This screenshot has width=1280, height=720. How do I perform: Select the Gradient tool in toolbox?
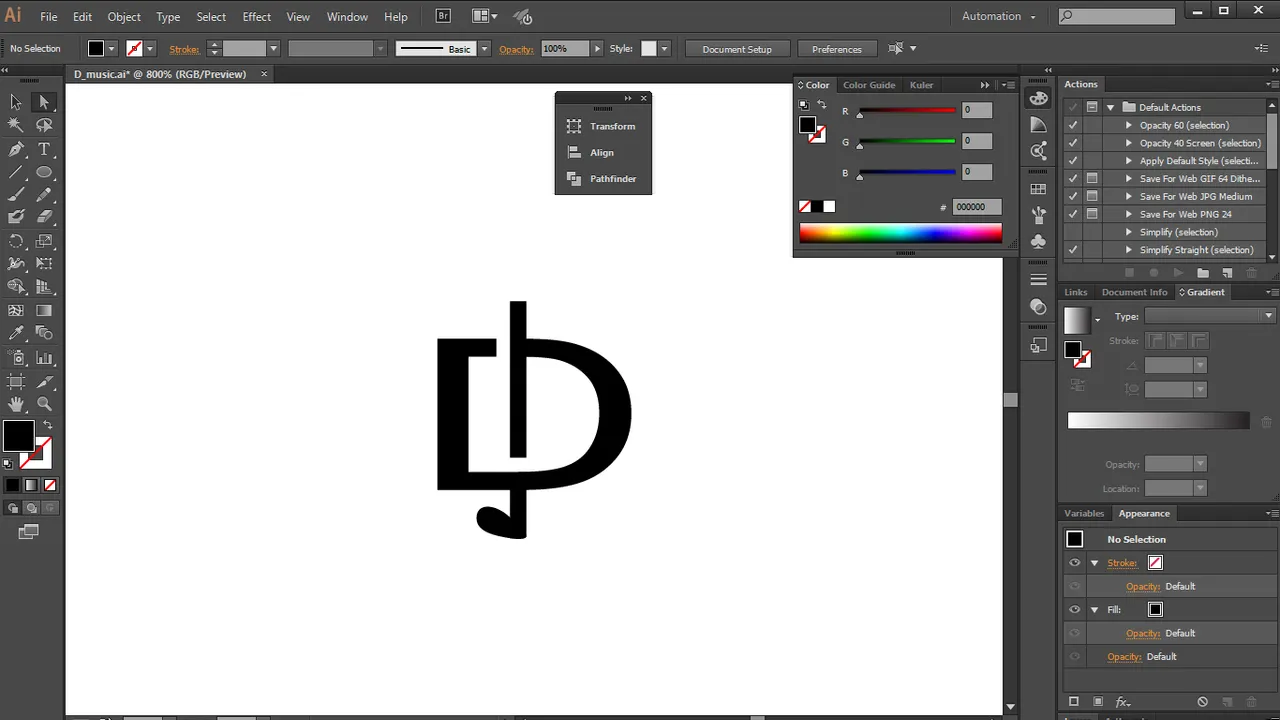tap(44, 311)
